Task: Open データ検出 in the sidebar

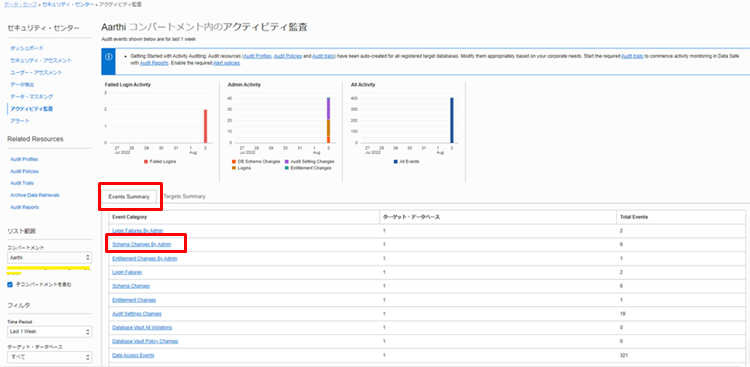Action: [x=22, y=85]
